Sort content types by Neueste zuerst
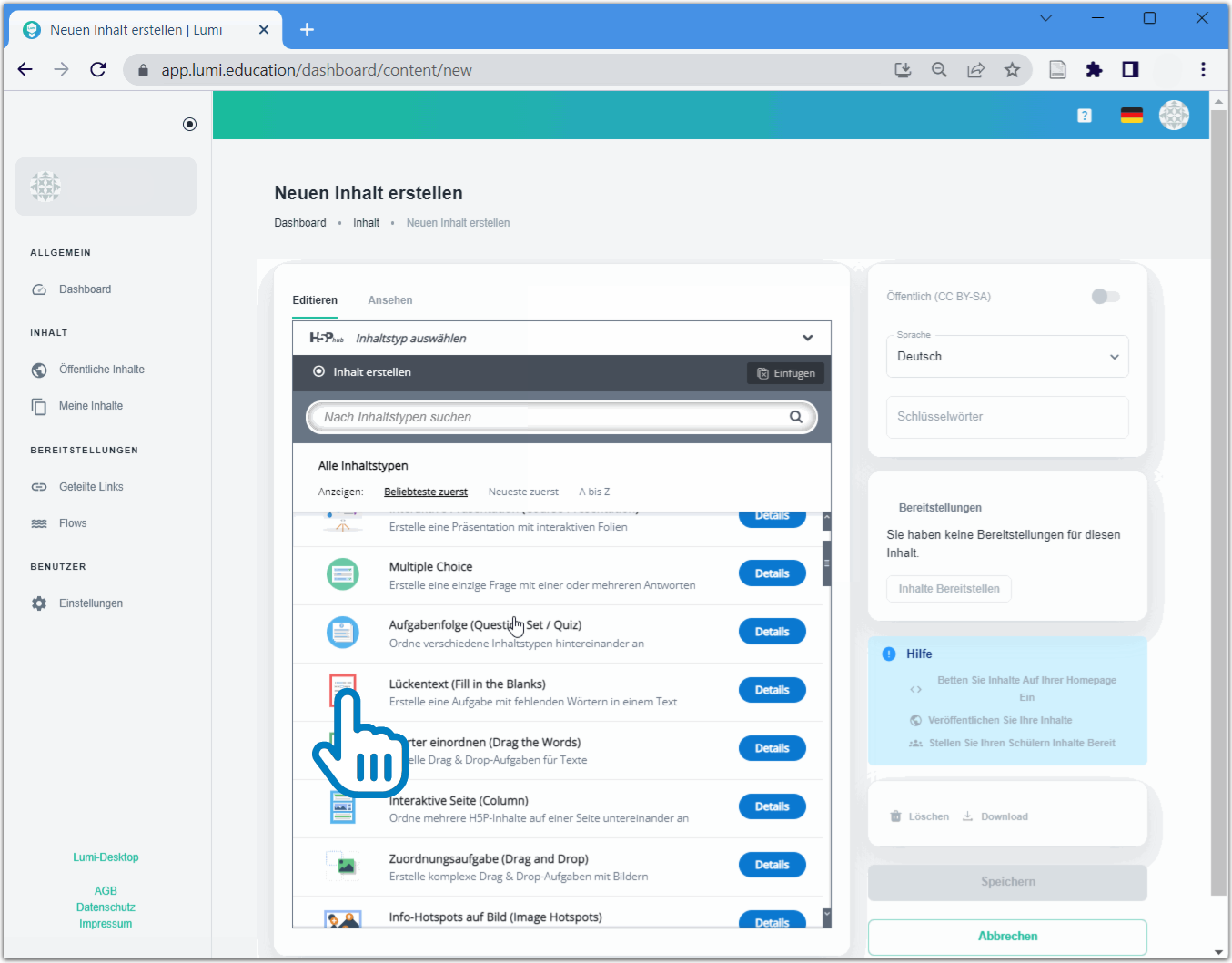1232x963 pixels. 523,492
